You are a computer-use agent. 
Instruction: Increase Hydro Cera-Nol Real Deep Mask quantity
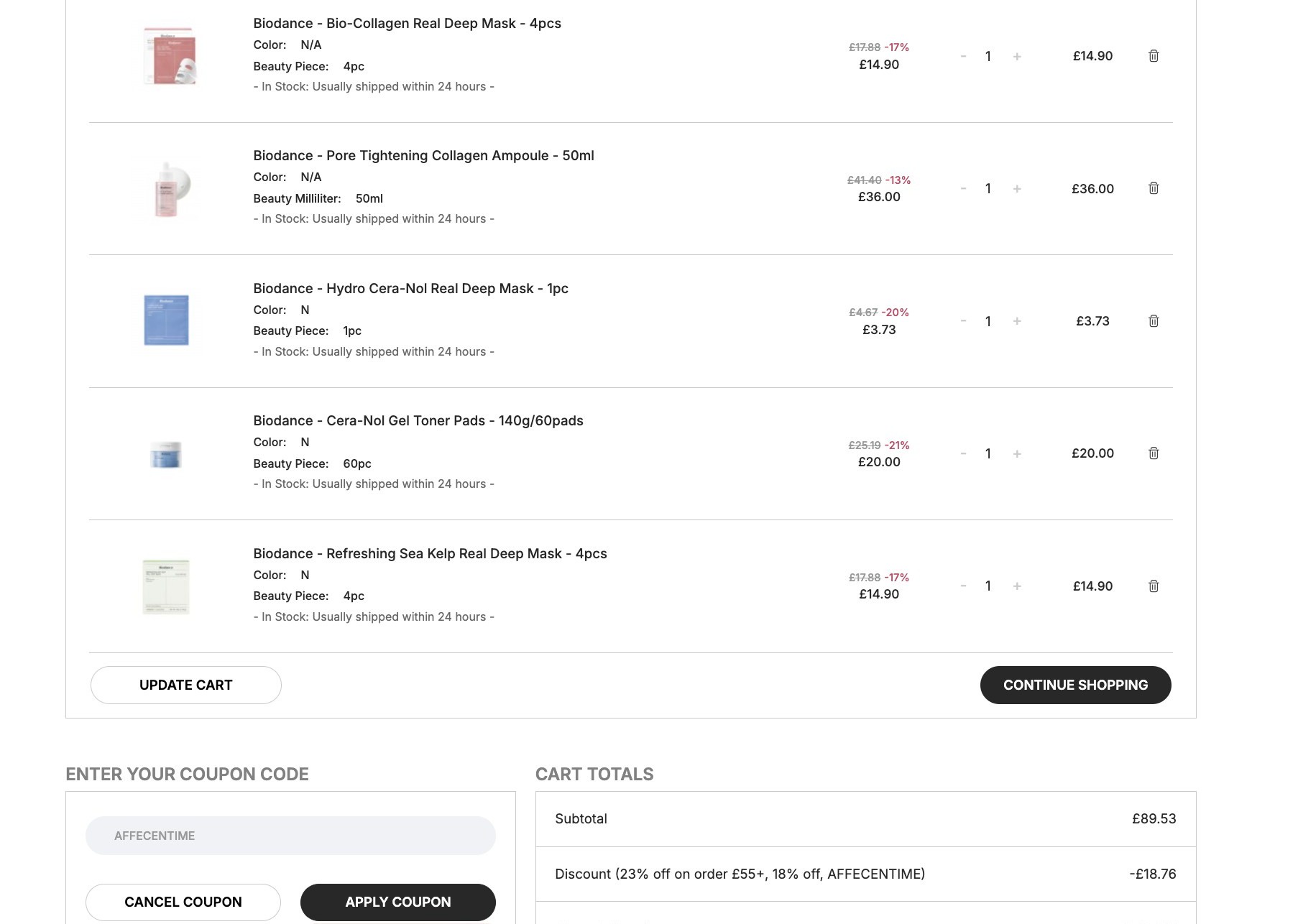(x=1017, y=321)
